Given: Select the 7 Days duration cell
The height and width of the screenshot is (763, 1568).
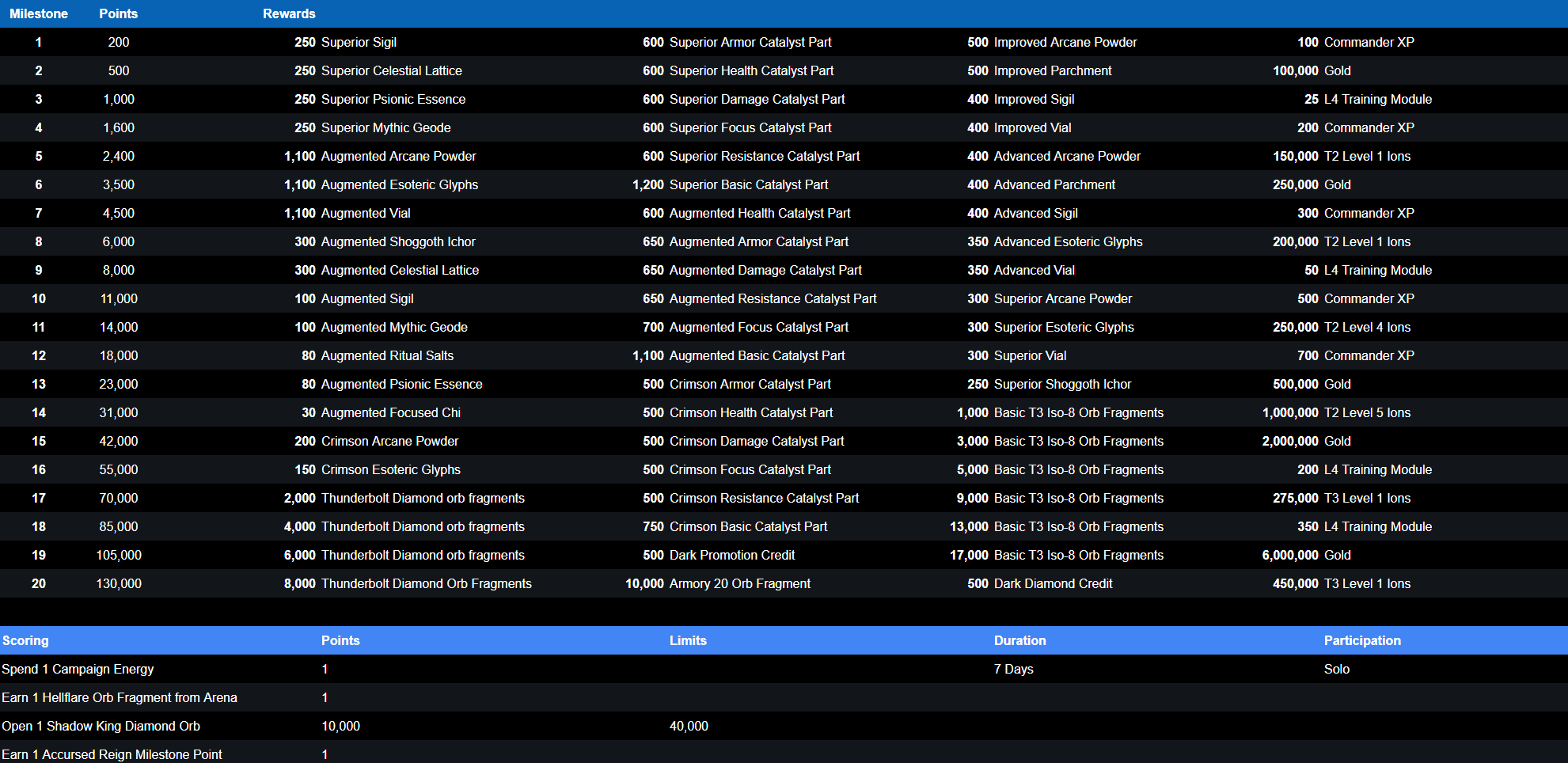Looking at the screenshot, I should tap(1013, 669).
